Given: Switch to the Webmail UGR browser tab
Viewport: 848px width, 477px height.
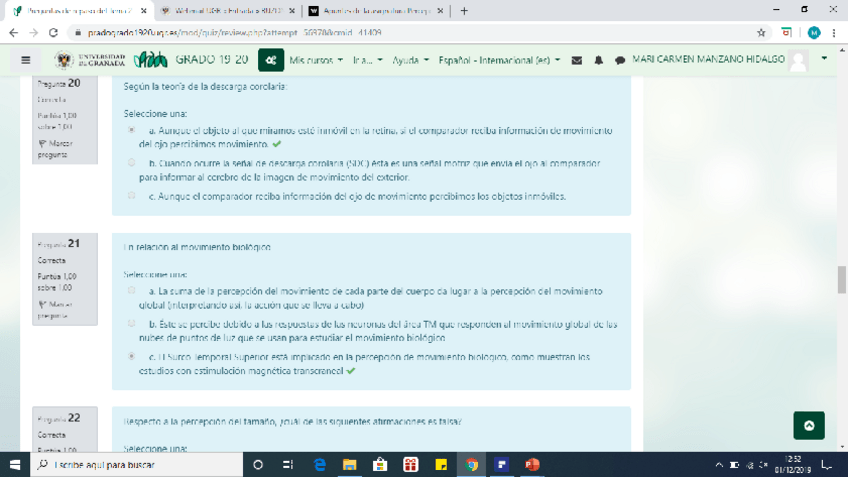Looking at the screenshot, I should [x=227, y=11].
